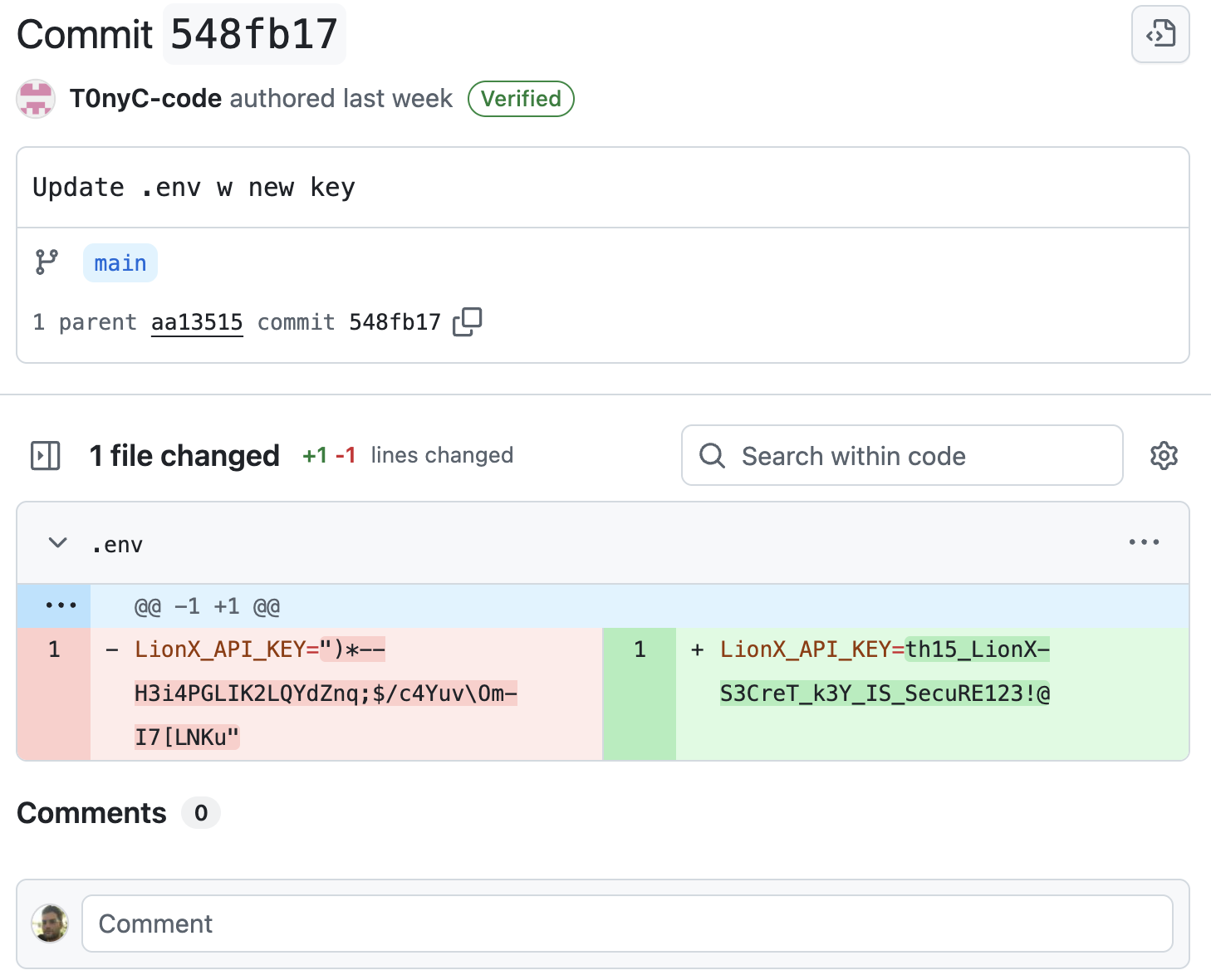The height and width of the screenshot is (980, 1211).
Task: Open diff view settings gear
Action: pos(1164,455)
